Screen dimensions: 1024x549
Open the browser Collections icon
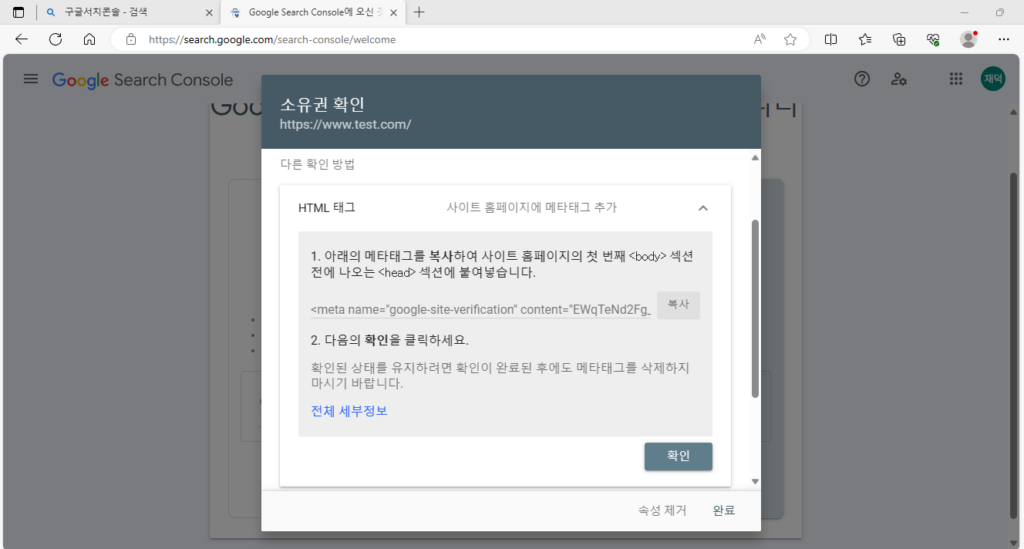pyautogui.click(x=899, y=39)
